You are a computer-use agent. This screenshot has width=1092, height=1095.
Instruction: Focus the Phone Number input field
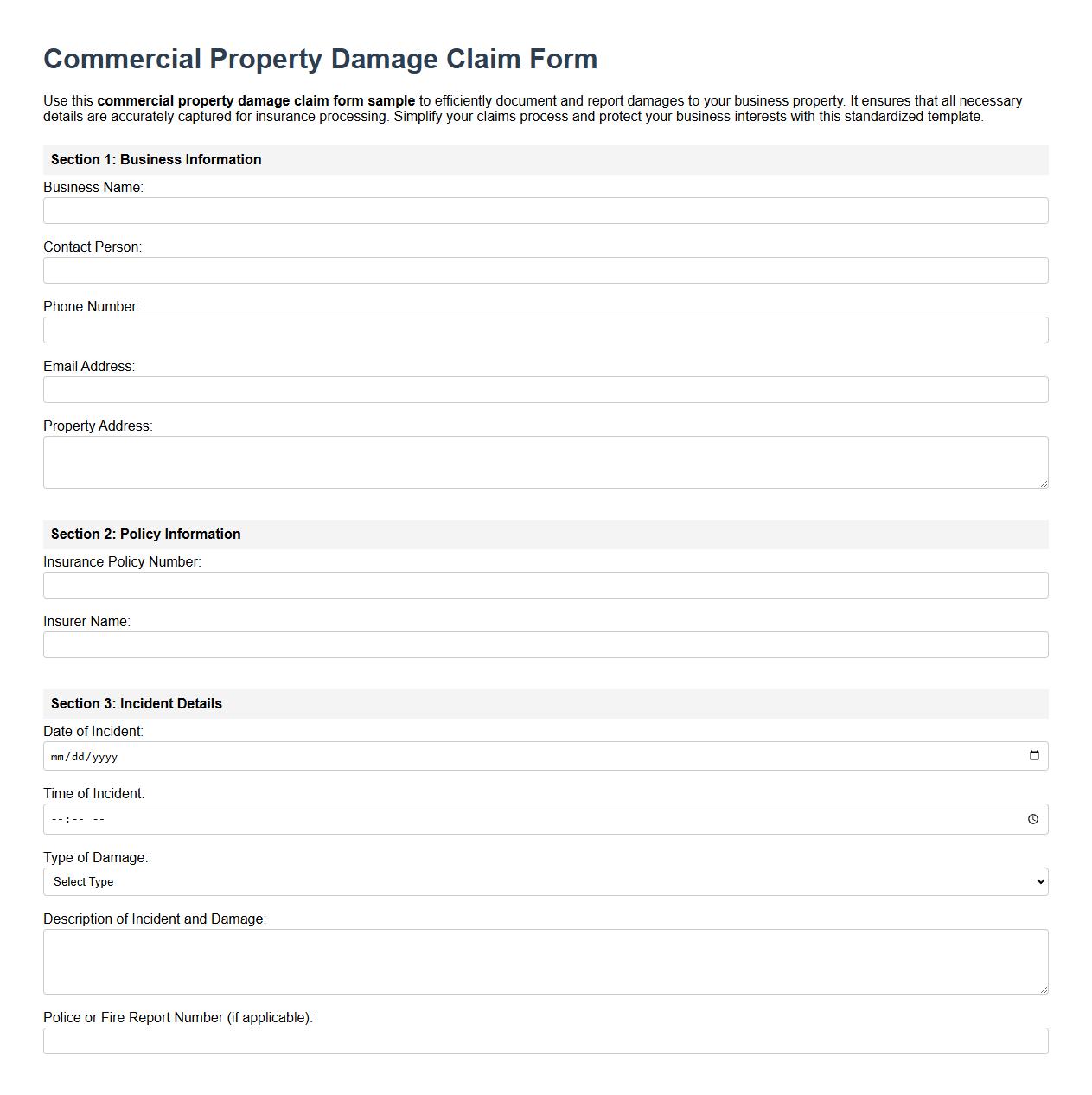(546, 330)
